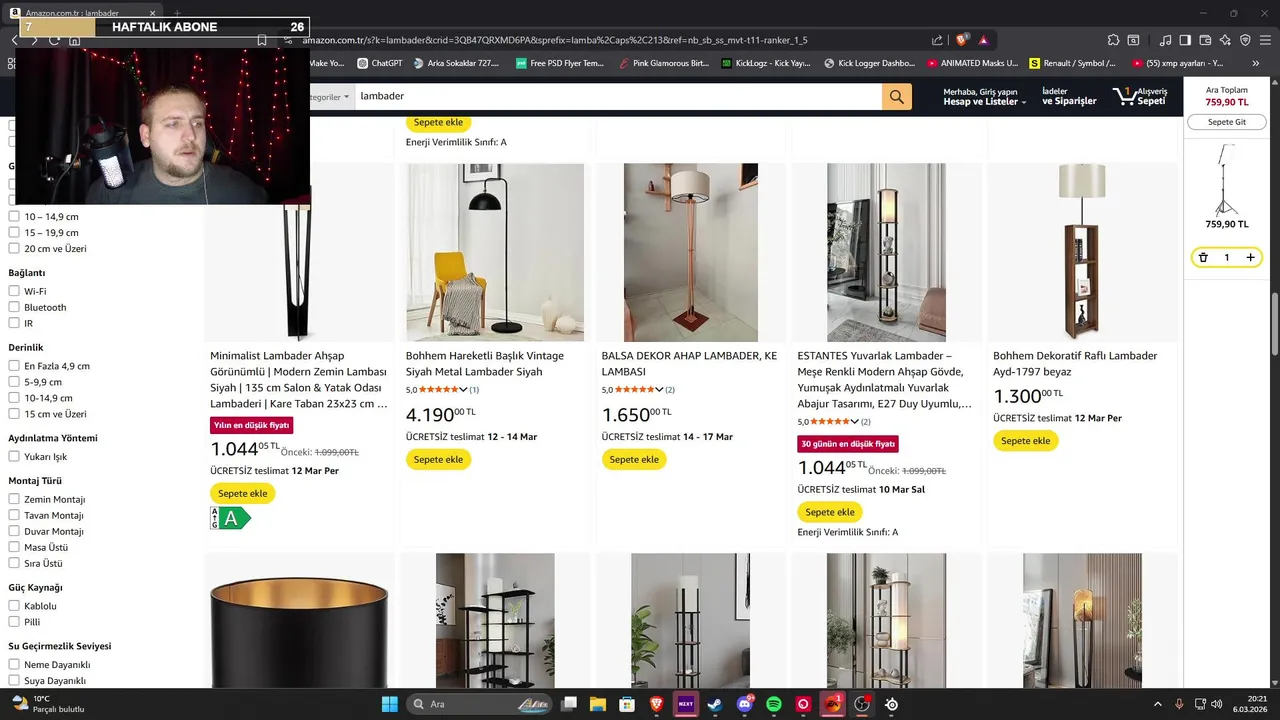
Task: Enable the Zemin Montajı filter checkbox
Action: pos(14,499)
